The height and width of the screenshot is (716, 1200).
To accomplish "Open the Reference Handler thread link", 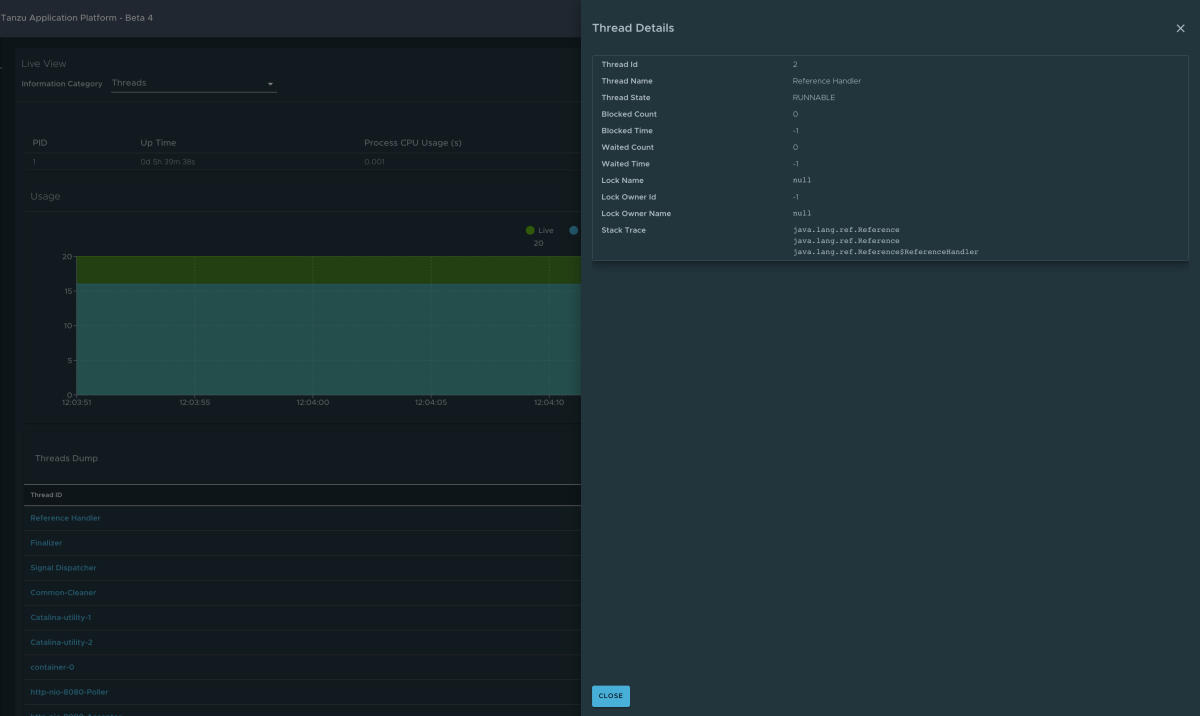I will (66, 518).
